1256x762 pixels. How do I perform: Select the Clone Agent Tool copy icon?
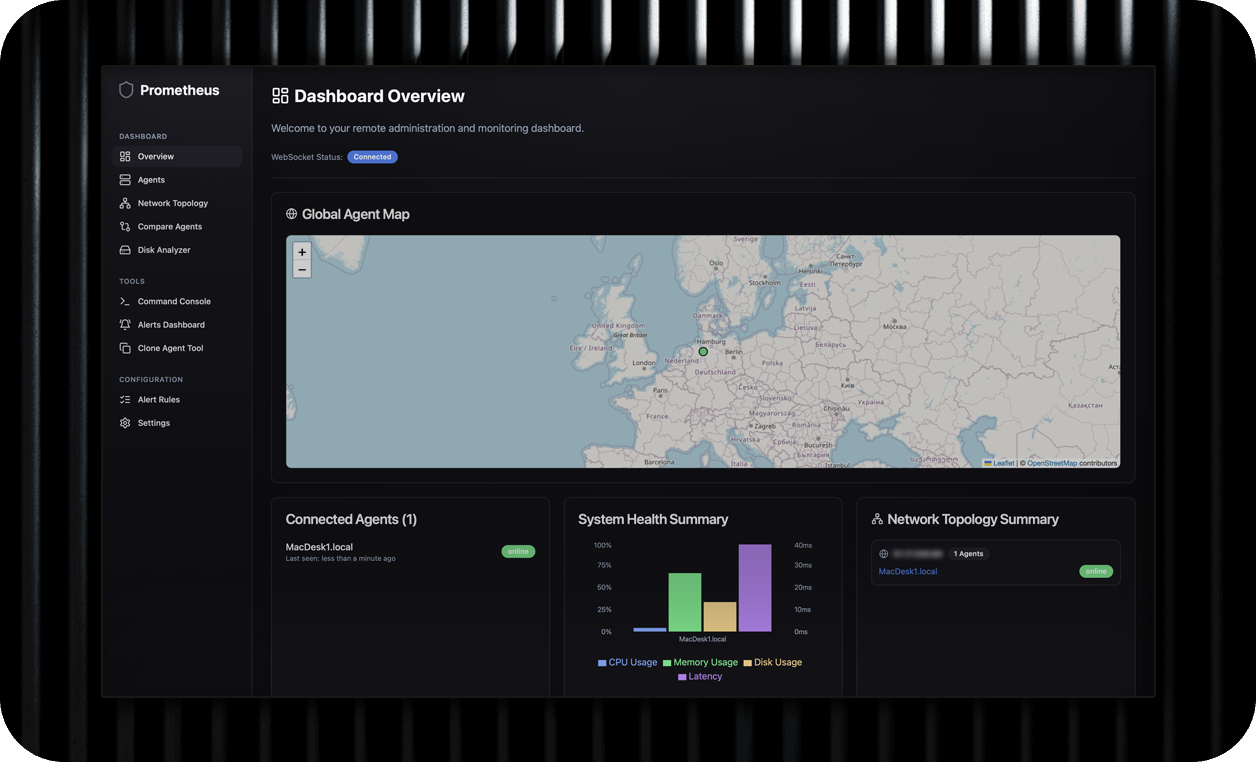[124, 347]
